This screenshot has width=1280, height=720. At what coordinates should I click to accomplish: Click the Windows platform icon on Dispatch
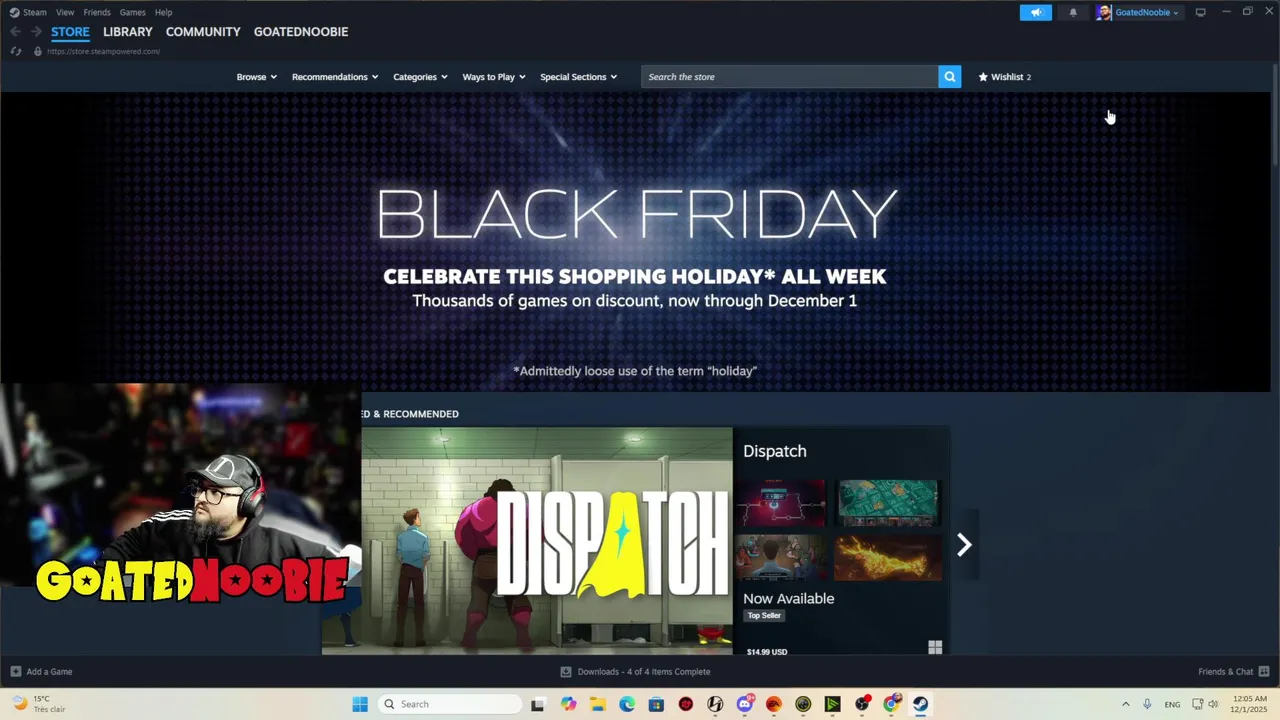click(x=935, y=648)
